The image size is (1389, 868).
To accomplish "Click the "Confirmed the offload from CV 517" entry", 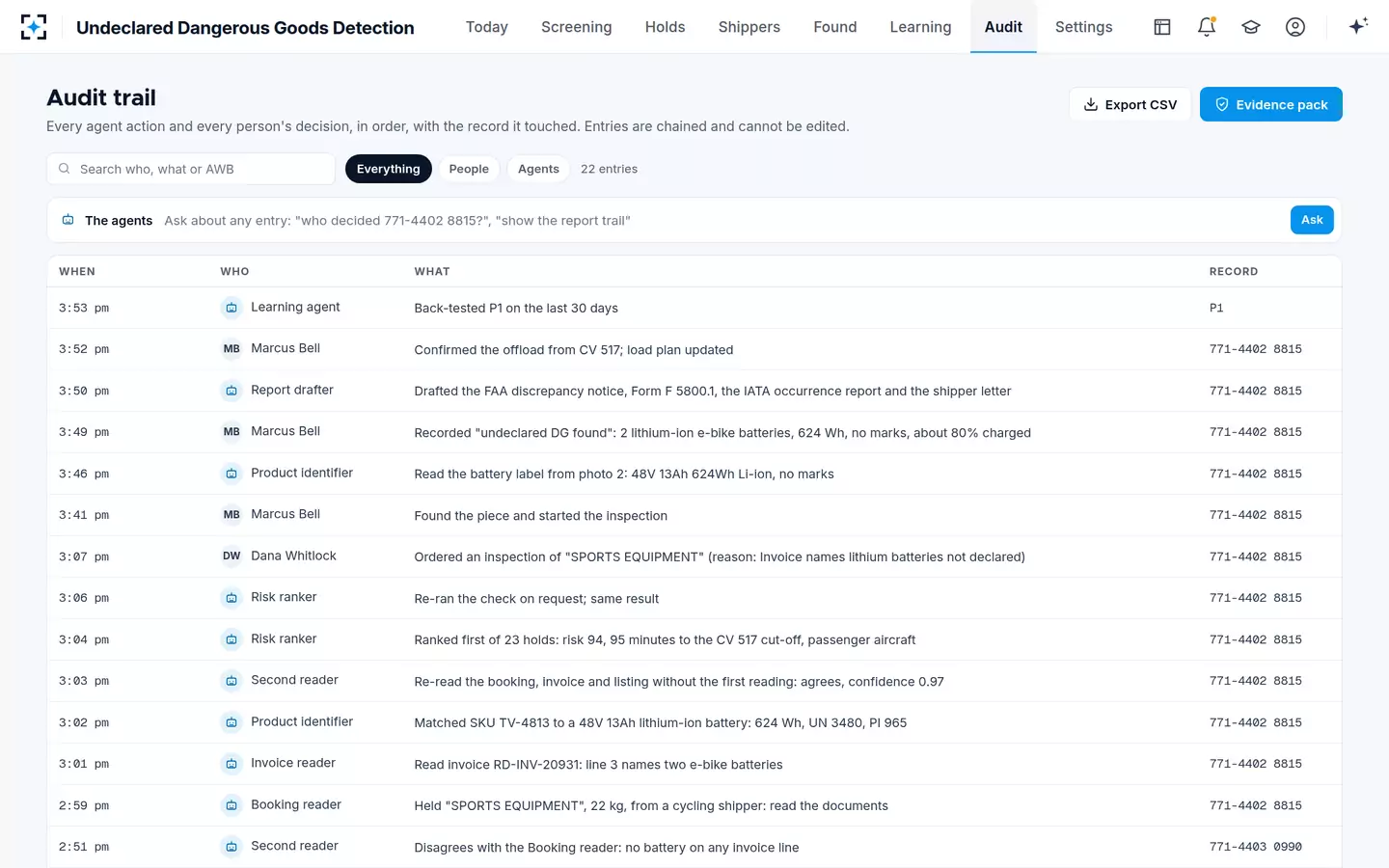I will [x=573, y=350].
